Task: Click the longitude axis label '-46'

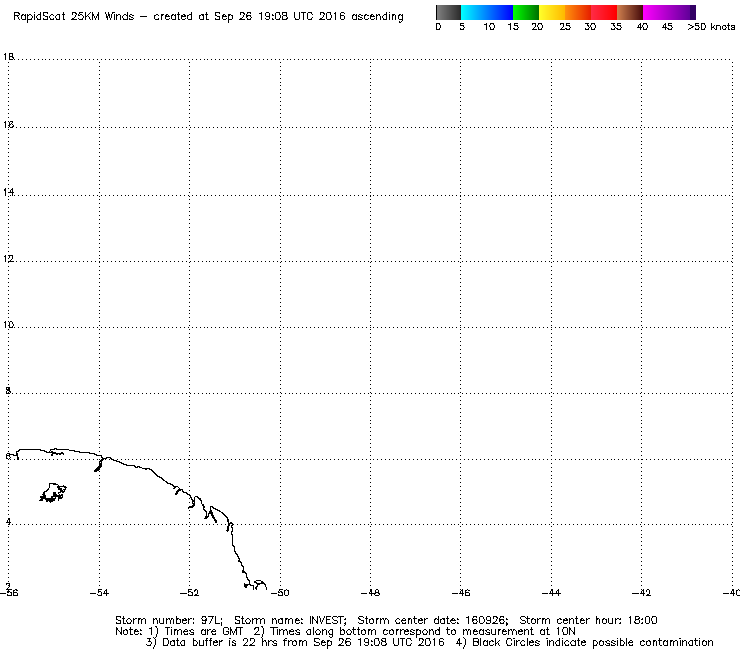Action: (x=461, y=593)
